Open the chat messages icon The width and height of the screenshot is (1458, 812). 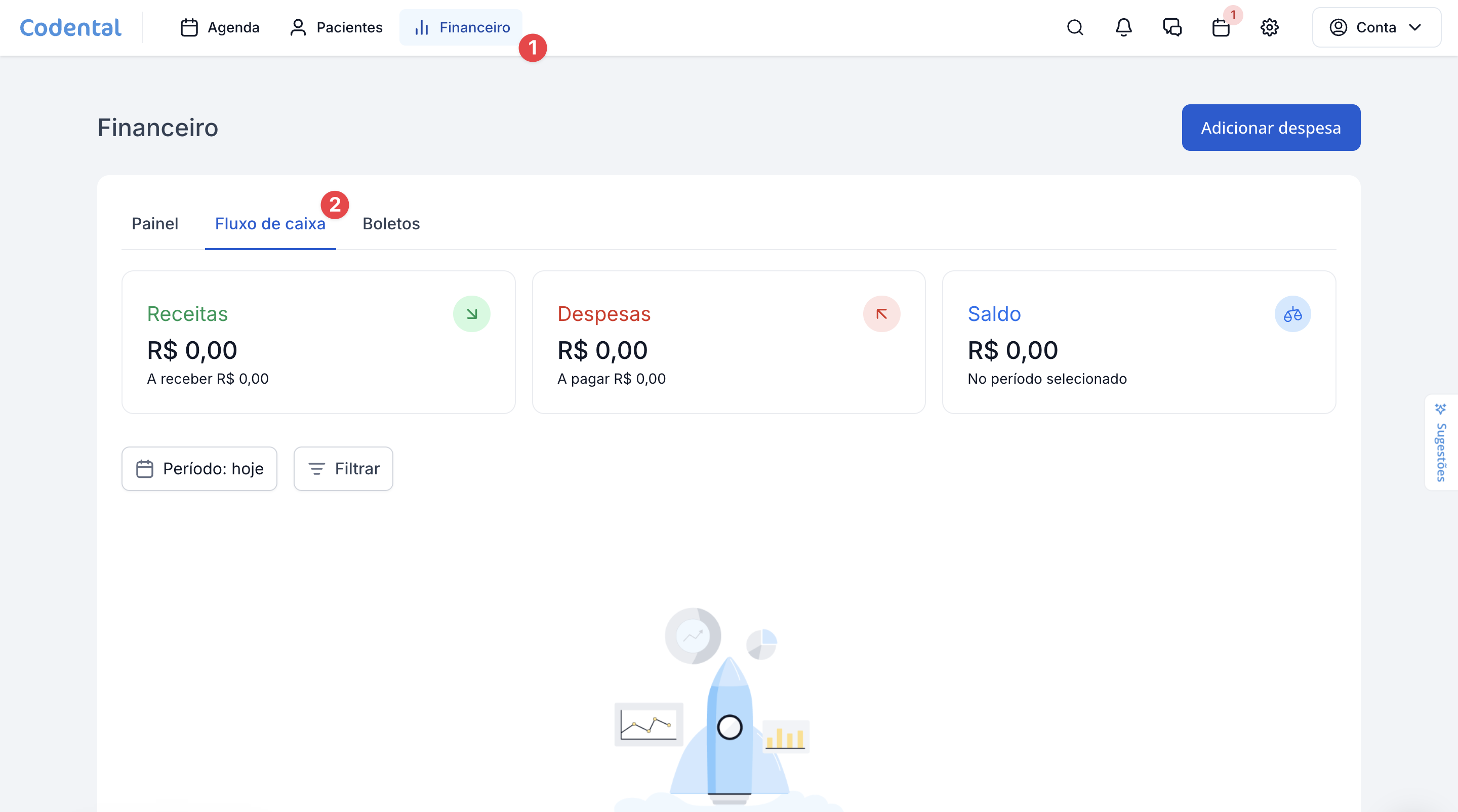pos(1172,27)
